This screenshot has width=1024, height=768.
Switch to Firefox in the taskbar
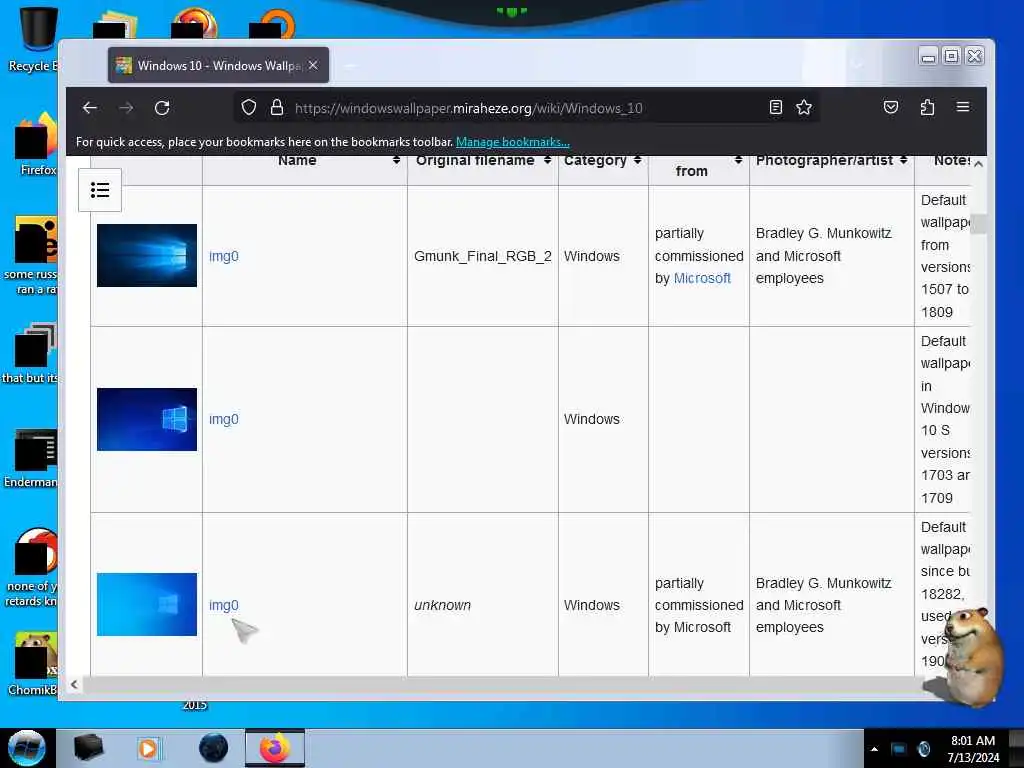[275, 748]
